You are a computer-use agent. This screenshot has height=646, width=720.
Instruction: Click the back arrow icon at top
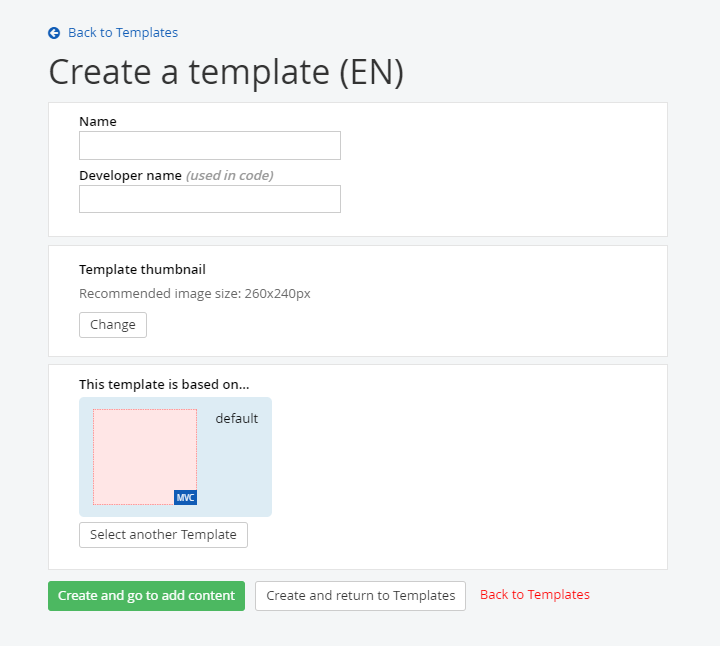tap(54, 33)
